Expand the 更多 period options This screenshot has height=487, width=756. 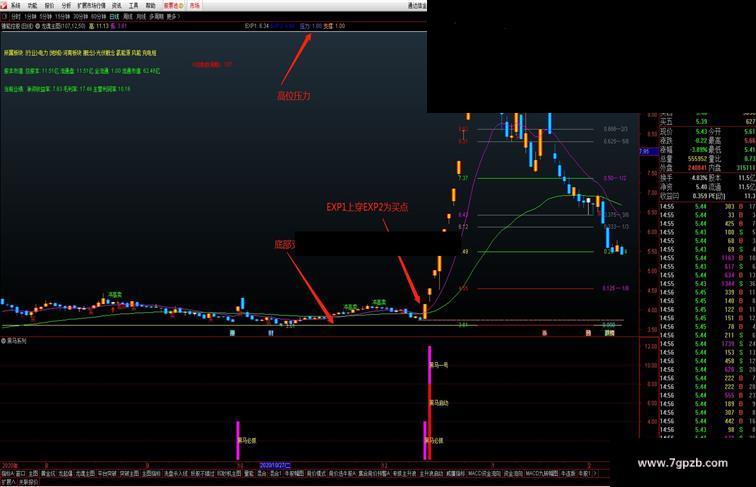(x=173, y=17)
